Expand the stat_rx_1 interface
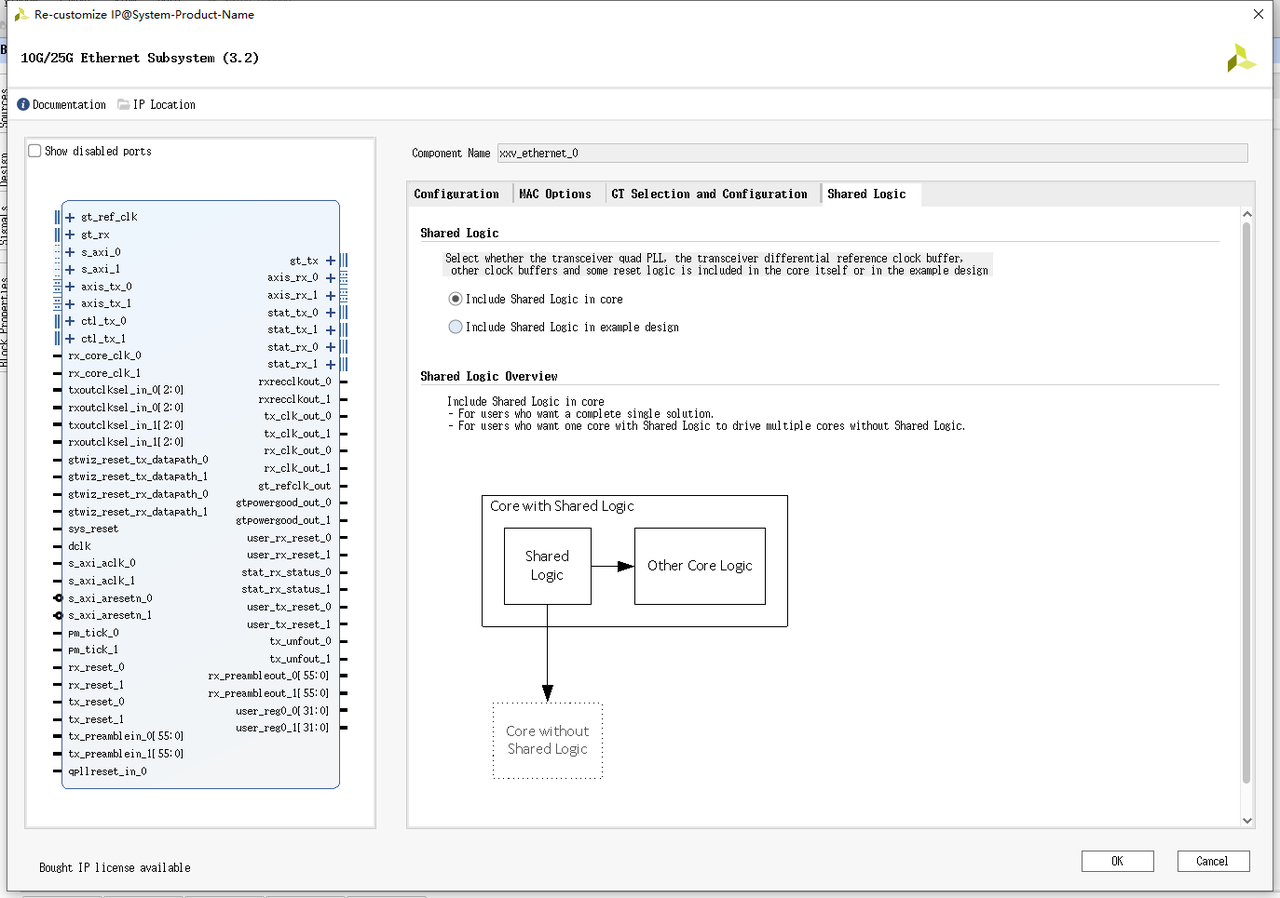The height and width of the screenshot is (898, 1280). (331, 364)
